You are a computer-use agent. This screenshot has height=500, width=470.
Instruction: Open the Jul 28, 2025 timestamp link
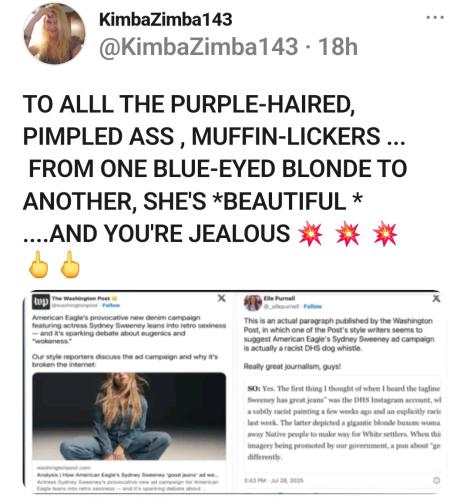pyautogui.click(x=274, y=480)
